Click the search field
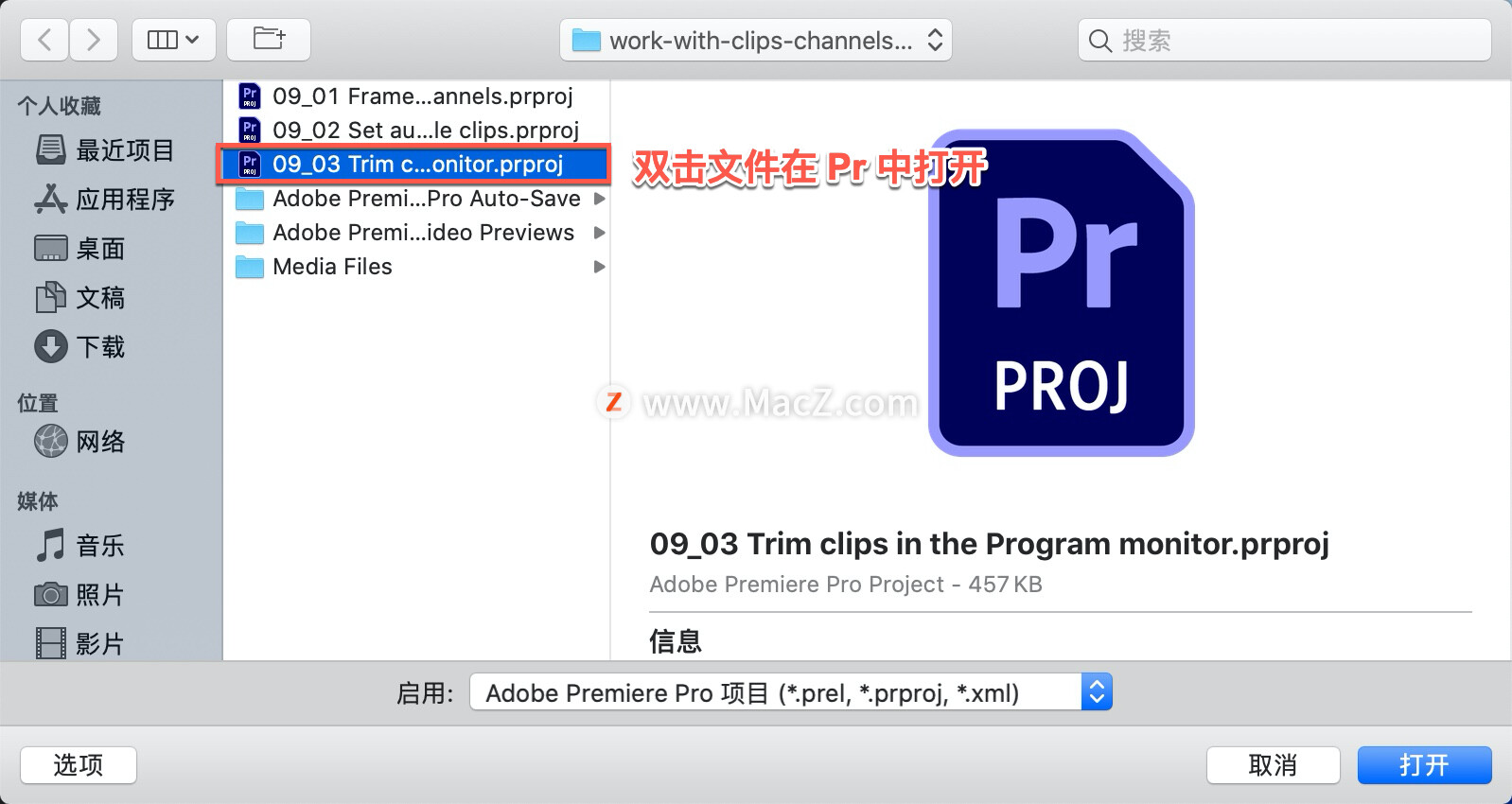This screenshot has height=804, width=1512. pos(1285,41)
